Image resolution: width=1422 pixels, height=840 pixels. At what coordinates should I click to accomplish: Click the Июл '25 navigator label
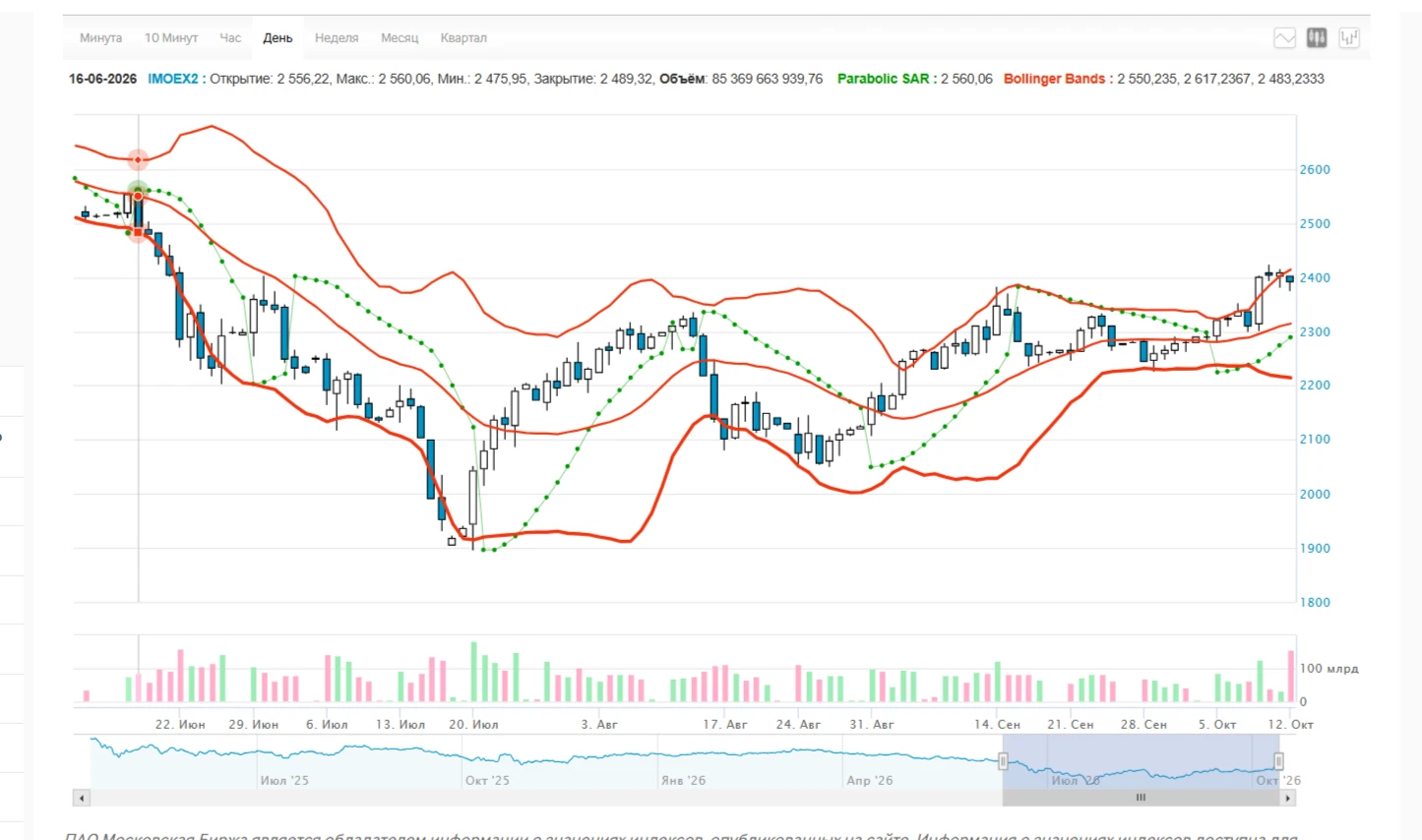tap(284, 780)
